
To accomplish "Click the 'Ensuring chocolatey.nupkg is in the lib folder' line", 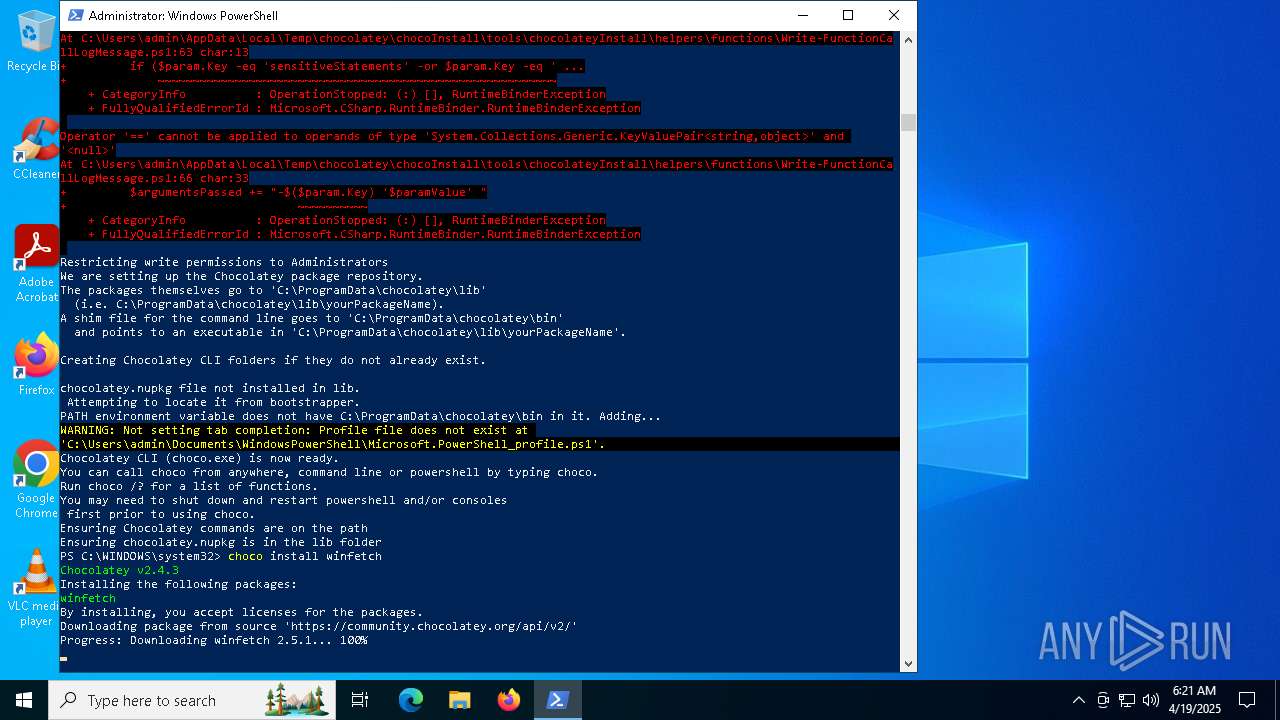I will [221, 542].
